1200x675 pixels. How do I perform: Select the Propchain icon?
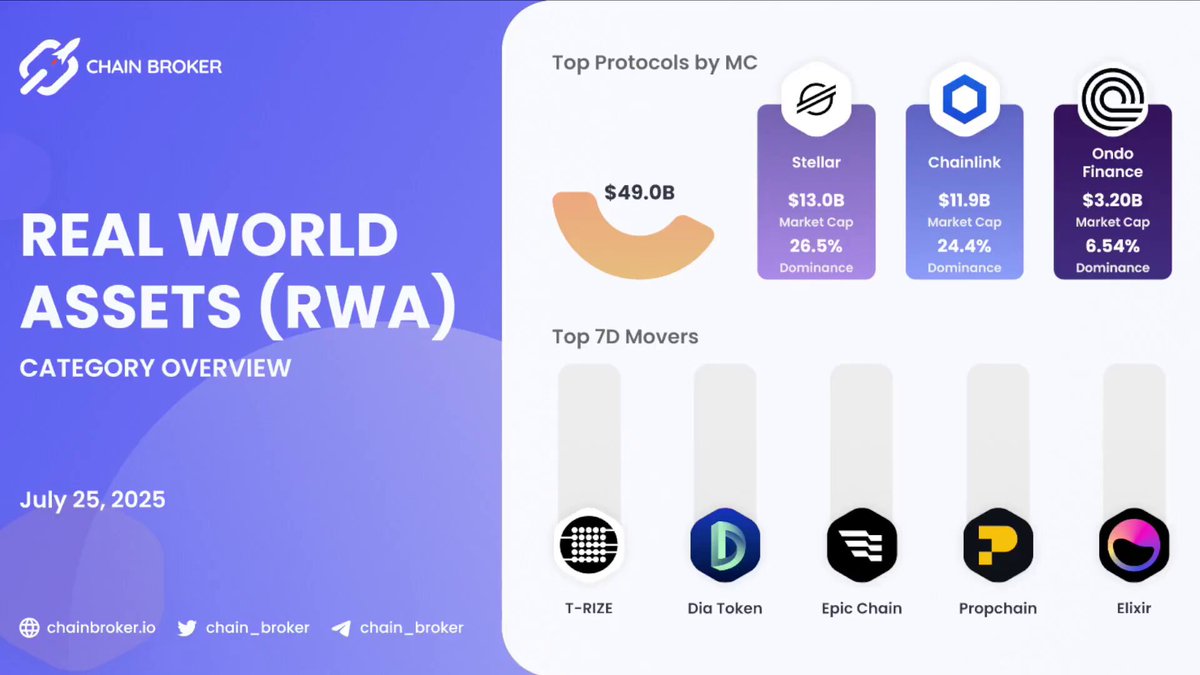pos(997,545)
